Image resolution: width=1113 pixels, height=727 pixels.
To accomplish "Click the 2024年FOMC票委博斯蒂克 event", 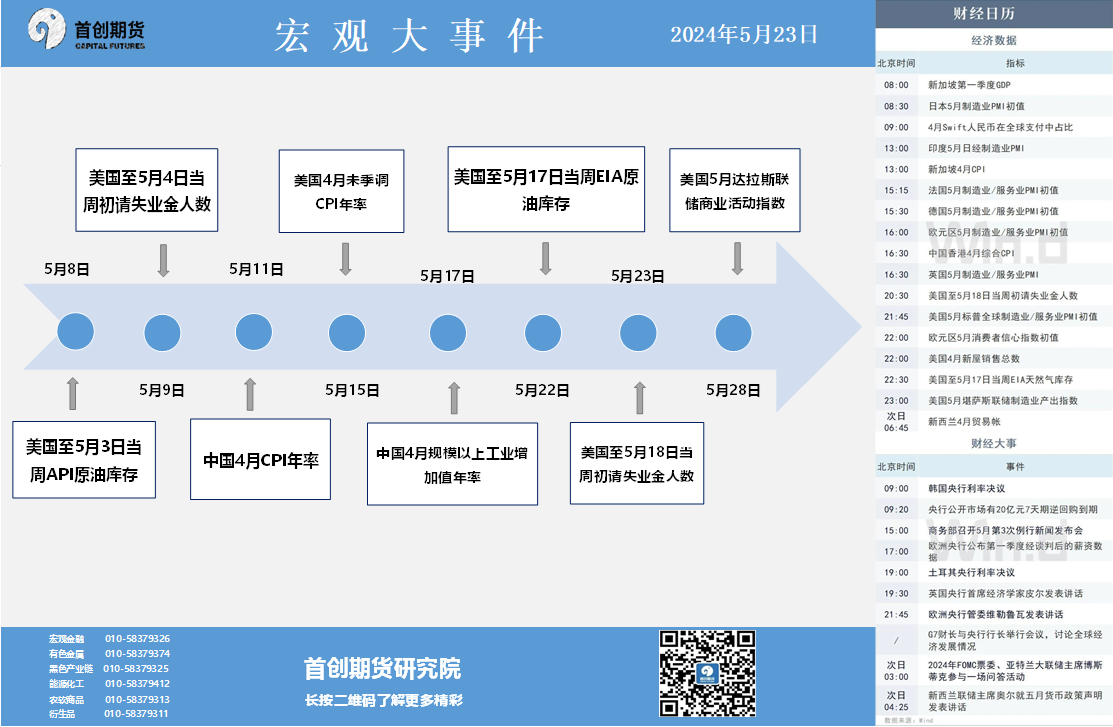I will (994, 671).
